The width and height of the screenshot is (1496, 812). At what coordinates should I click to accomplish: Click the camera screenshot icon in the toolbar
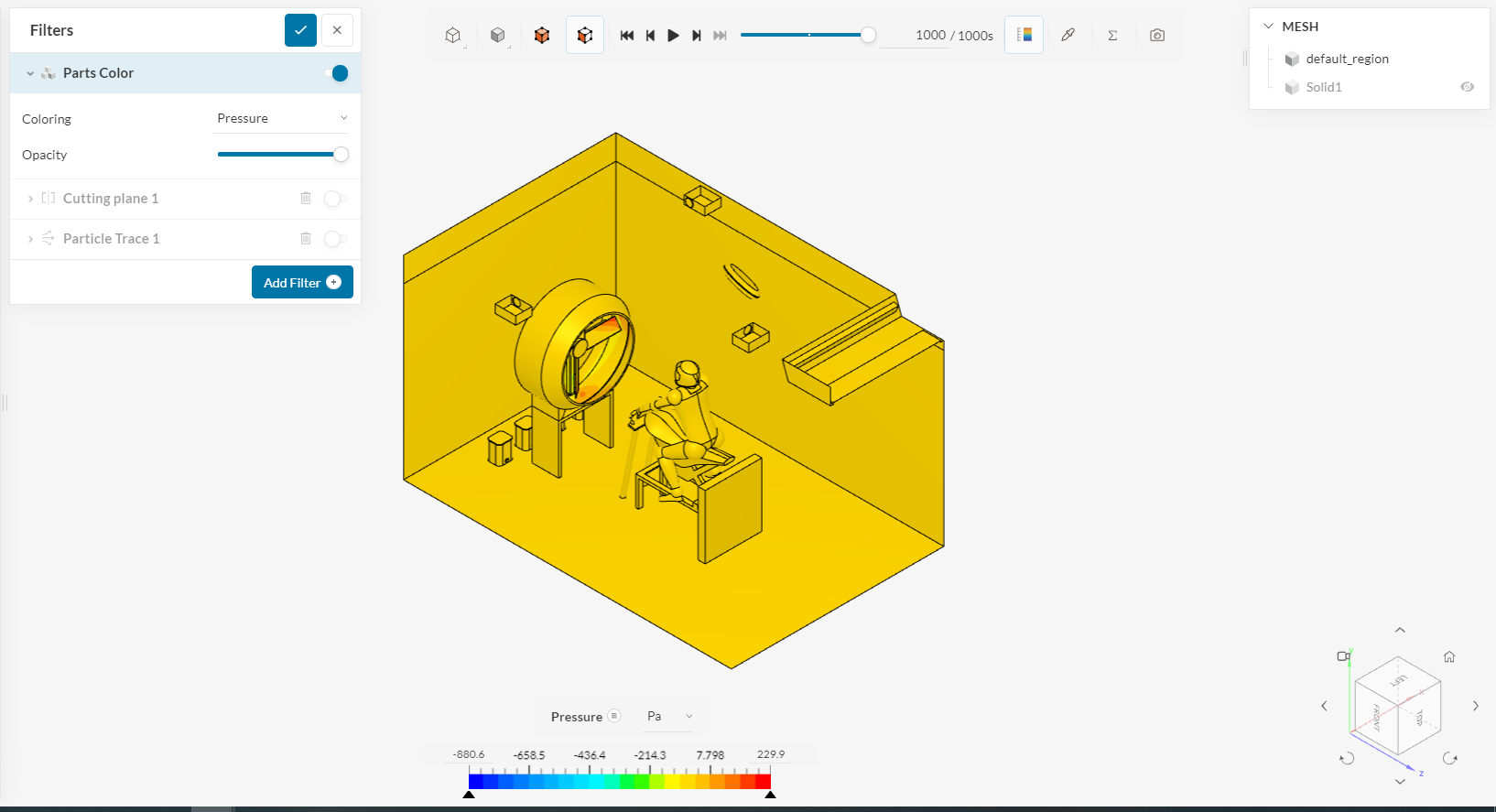coord(1157,35)
